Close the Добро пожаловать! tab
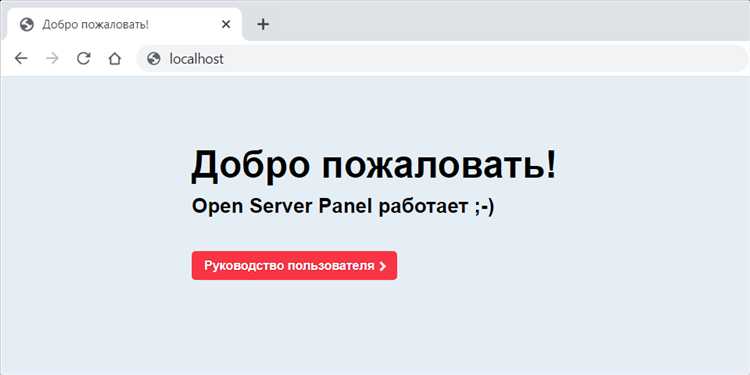Screen dimensions: 750x375 tap(226, 24)
